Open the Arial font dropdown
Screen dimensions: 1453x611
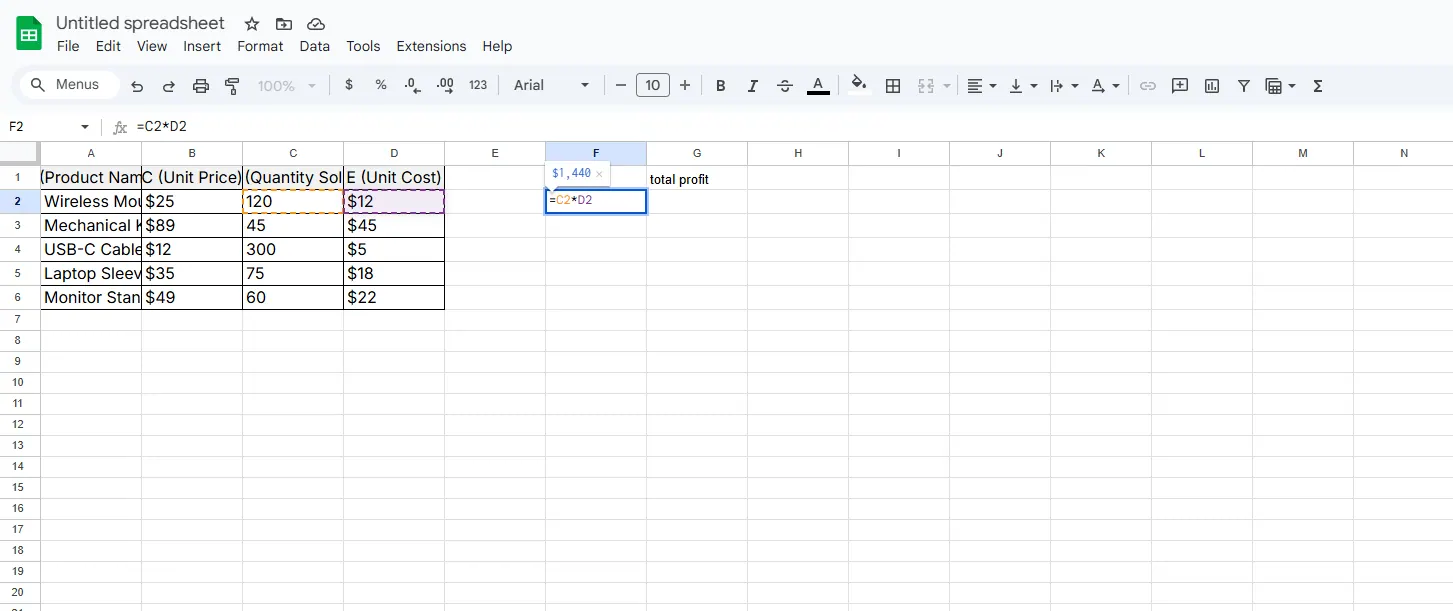pos(551,86)
